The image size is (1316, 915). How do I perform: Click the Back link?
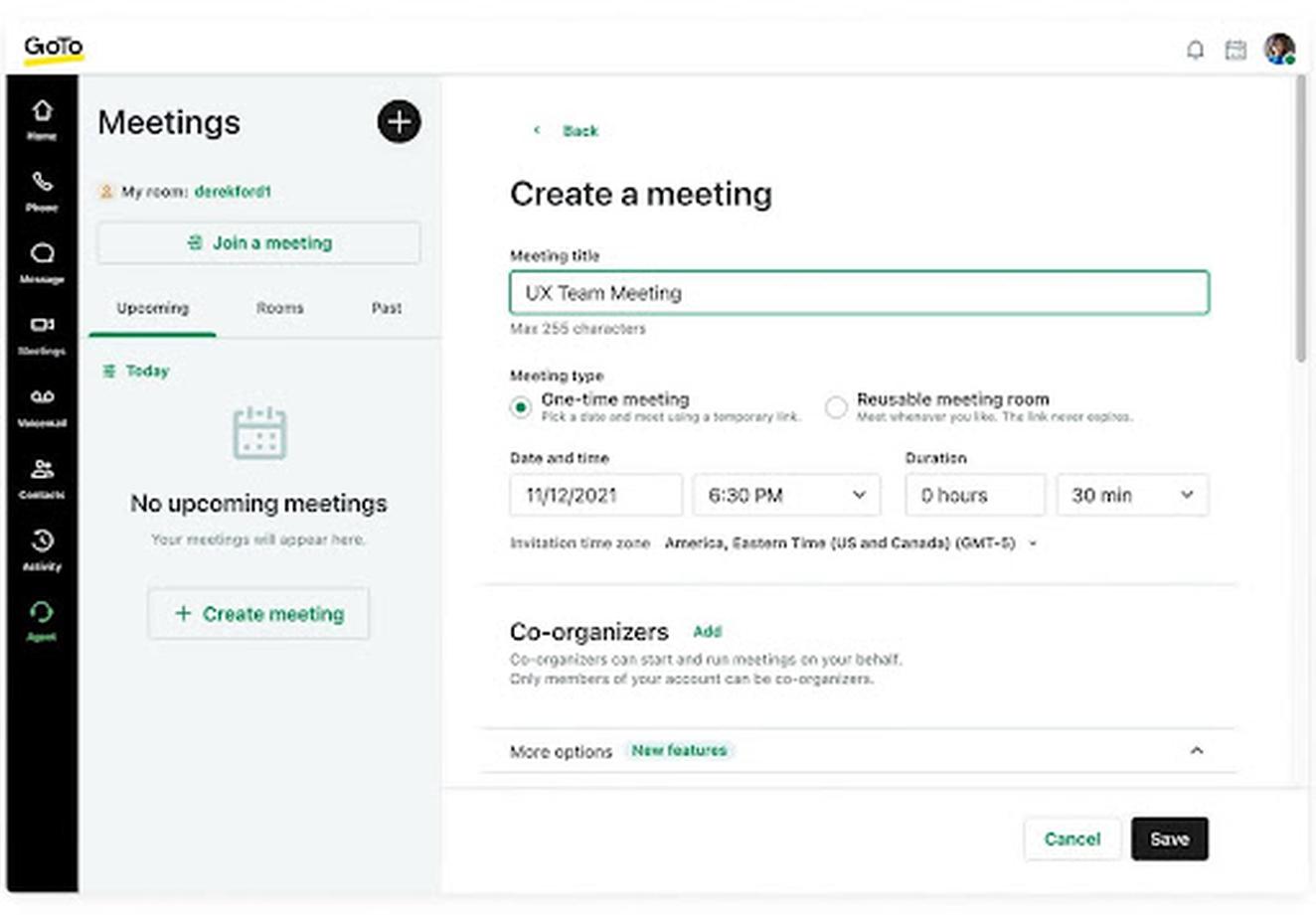pos(580,130)
